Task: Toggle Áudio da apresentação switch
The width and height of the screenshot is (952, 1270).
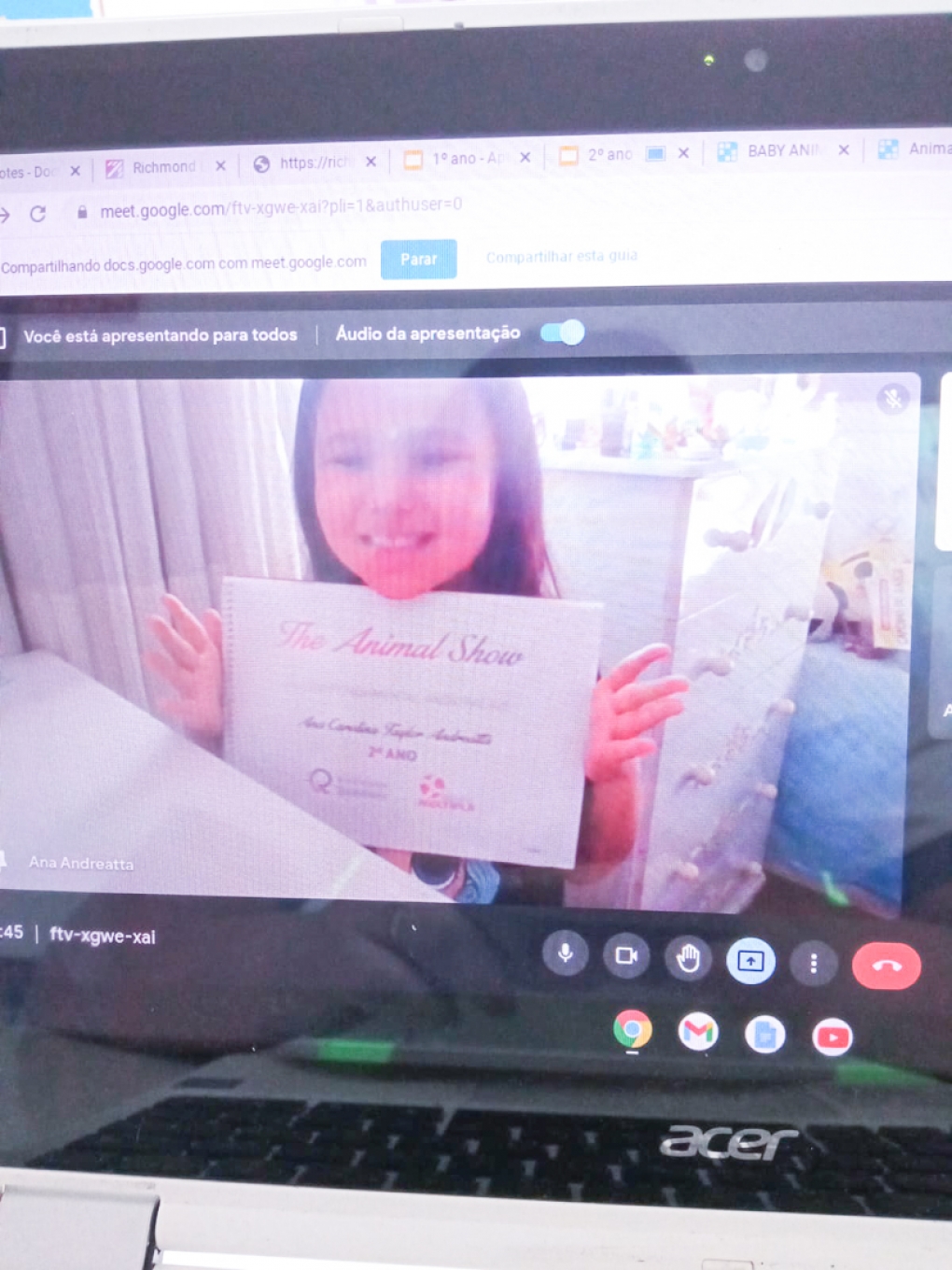Action: (563, 332)
